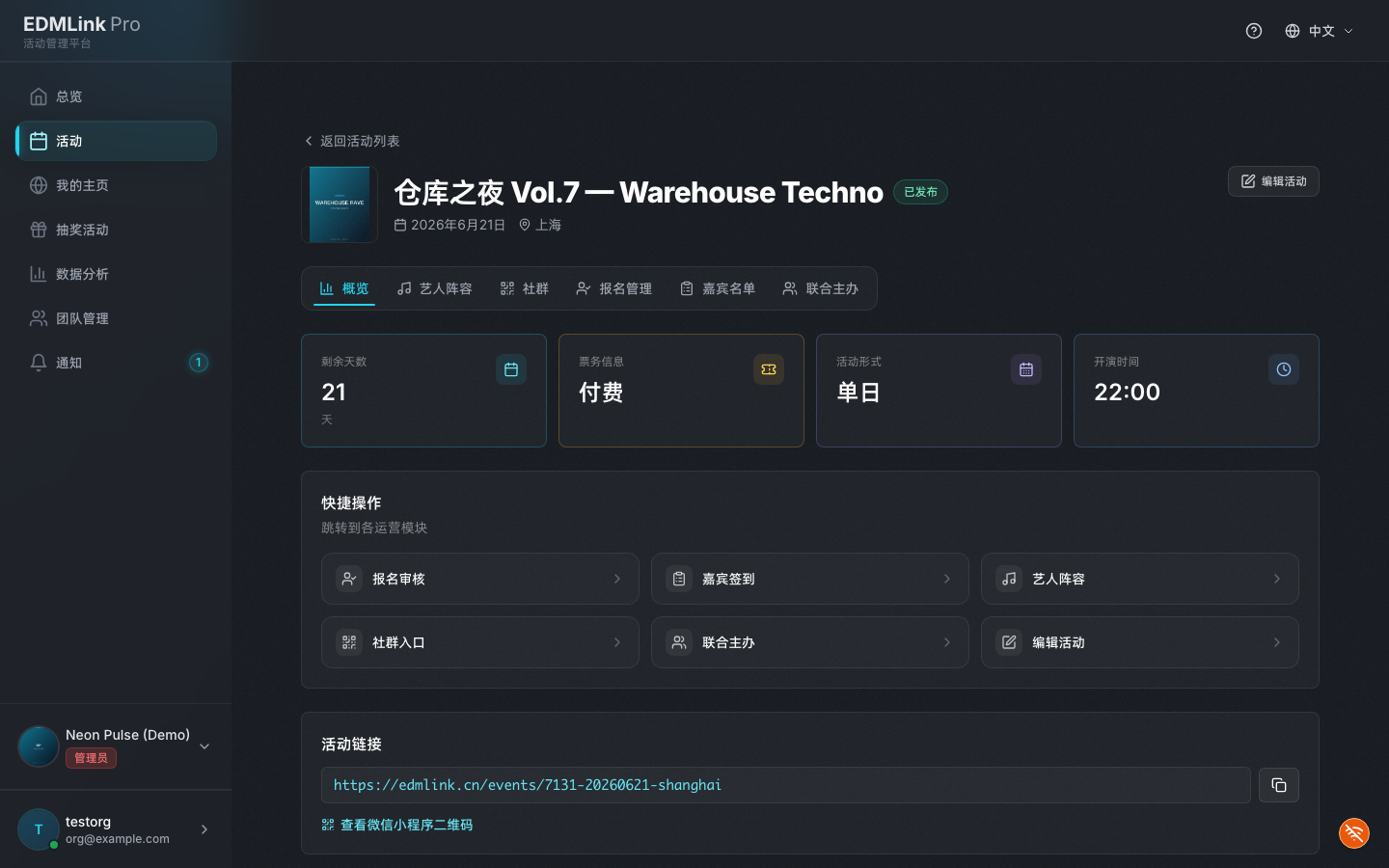This screenshot has width=1389, height=868.
Task: Click the chevron on 嘉宾签到 row
Action: click(947, 579)
